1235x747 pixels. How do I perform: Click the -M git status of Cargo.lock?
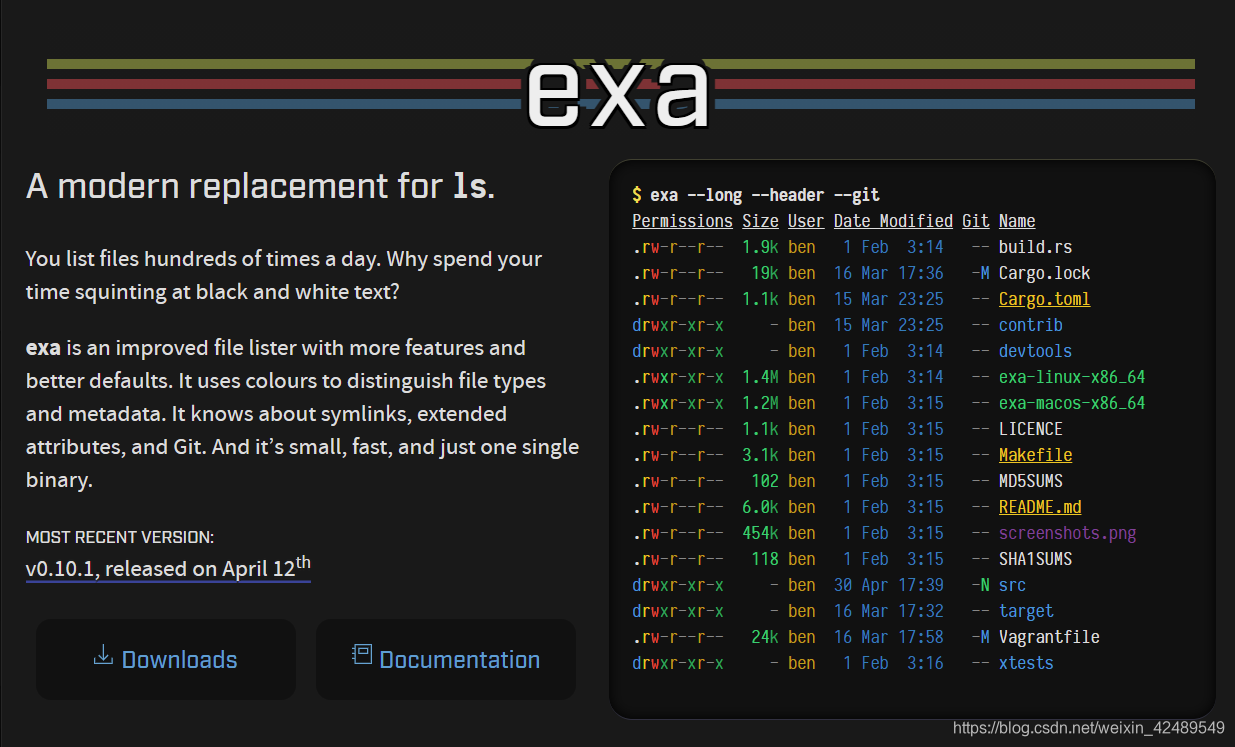[x=980, y=273]
